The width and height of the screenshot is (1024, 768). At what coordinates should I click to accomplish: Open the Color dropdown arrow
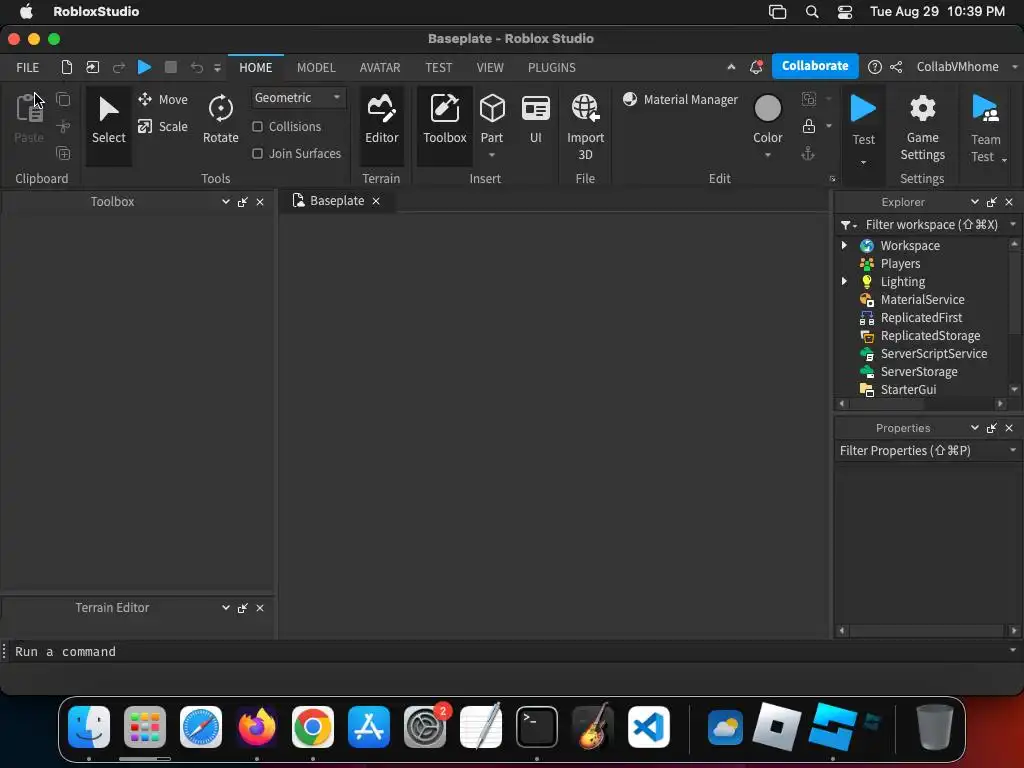(x=767, y=155)
